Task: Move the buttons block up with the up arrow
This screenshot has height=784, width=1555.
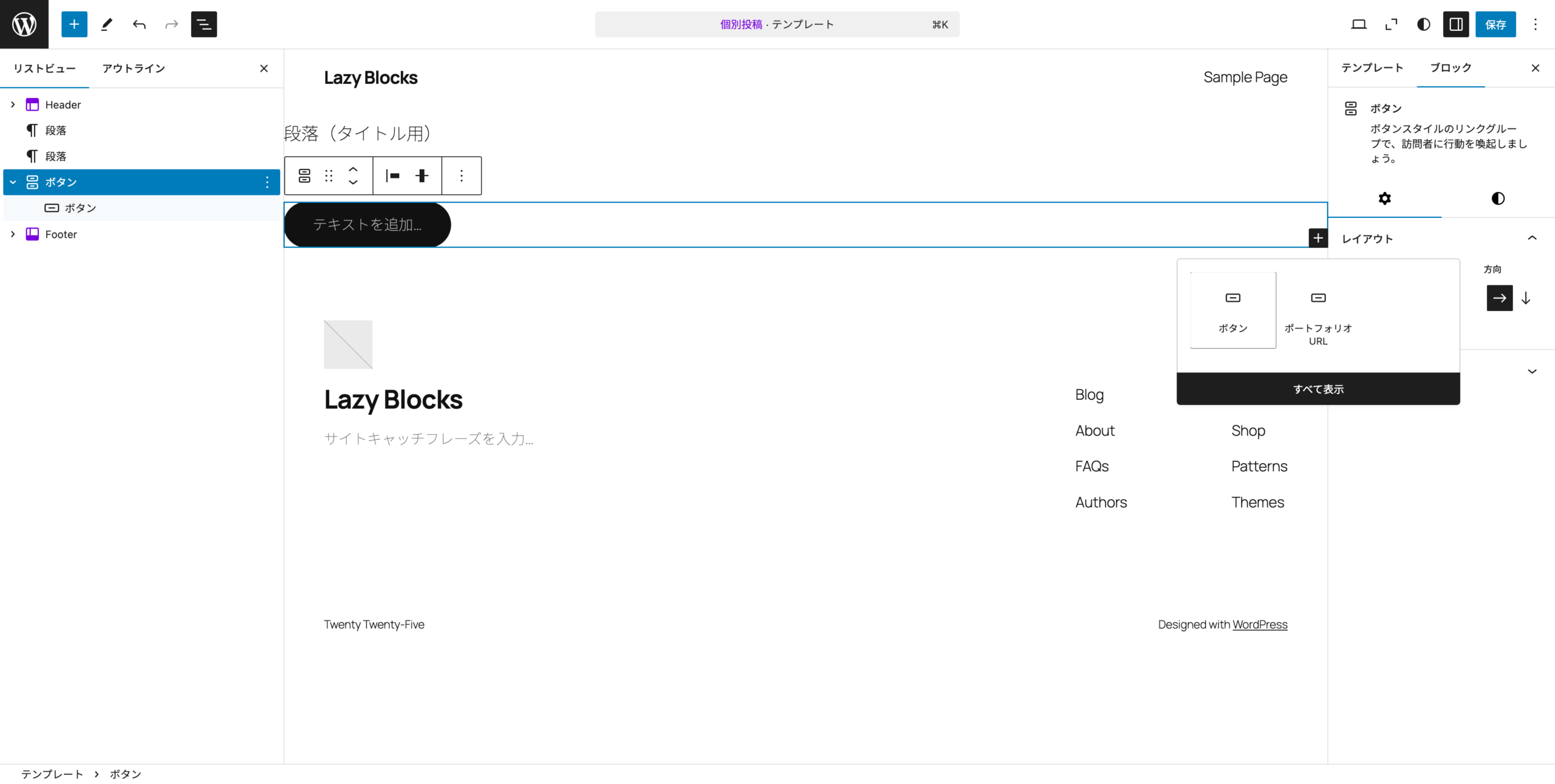Action: coord(353,168)
